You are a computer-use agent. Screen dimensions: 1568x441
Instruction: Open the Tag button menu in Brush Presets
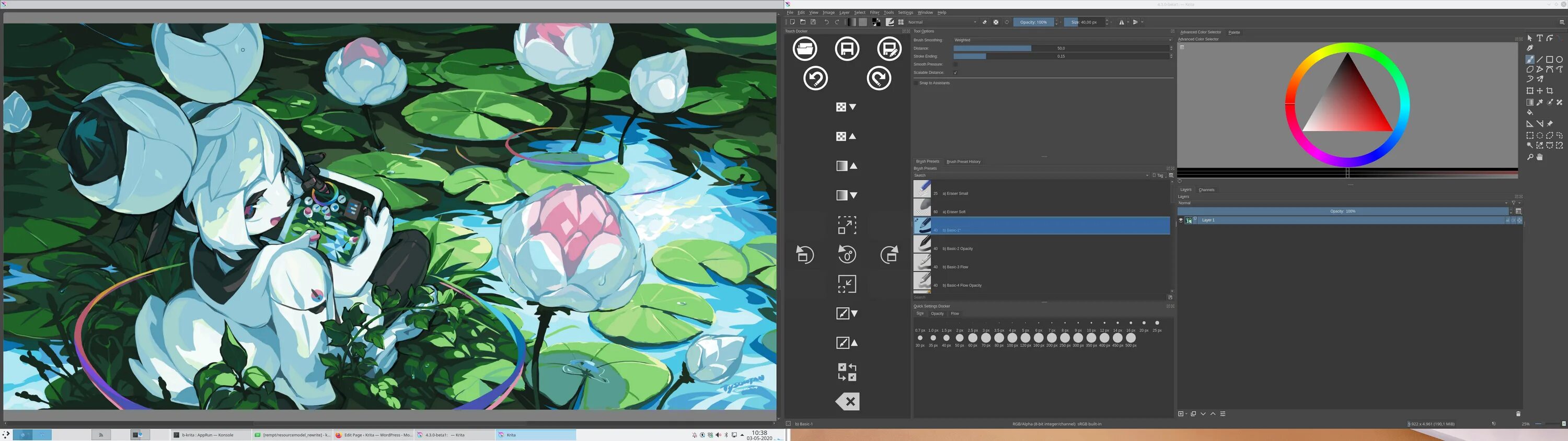(x=1158, y=175)
